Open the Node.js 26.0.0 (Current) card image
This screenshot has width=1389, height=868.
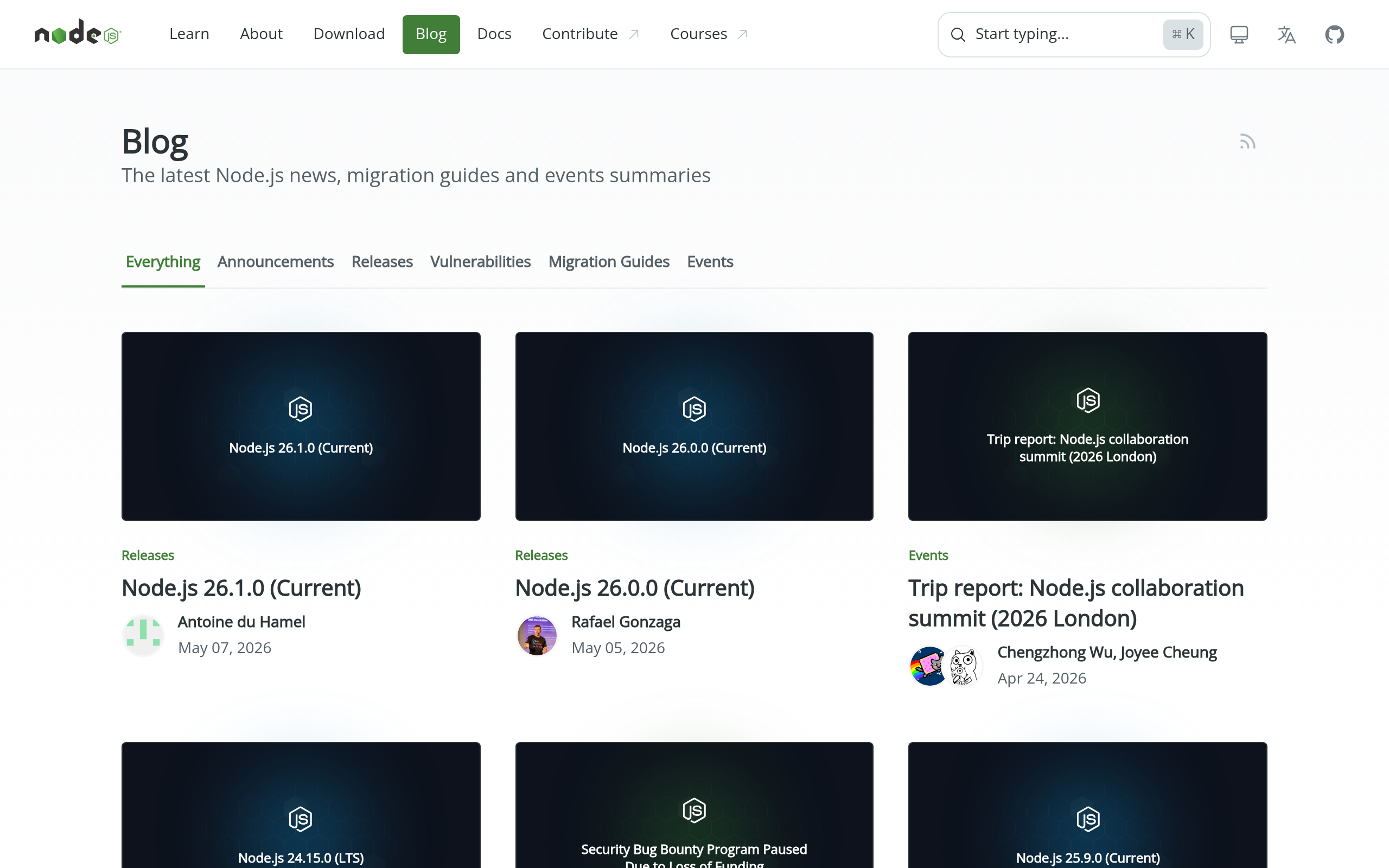[694, 426]
